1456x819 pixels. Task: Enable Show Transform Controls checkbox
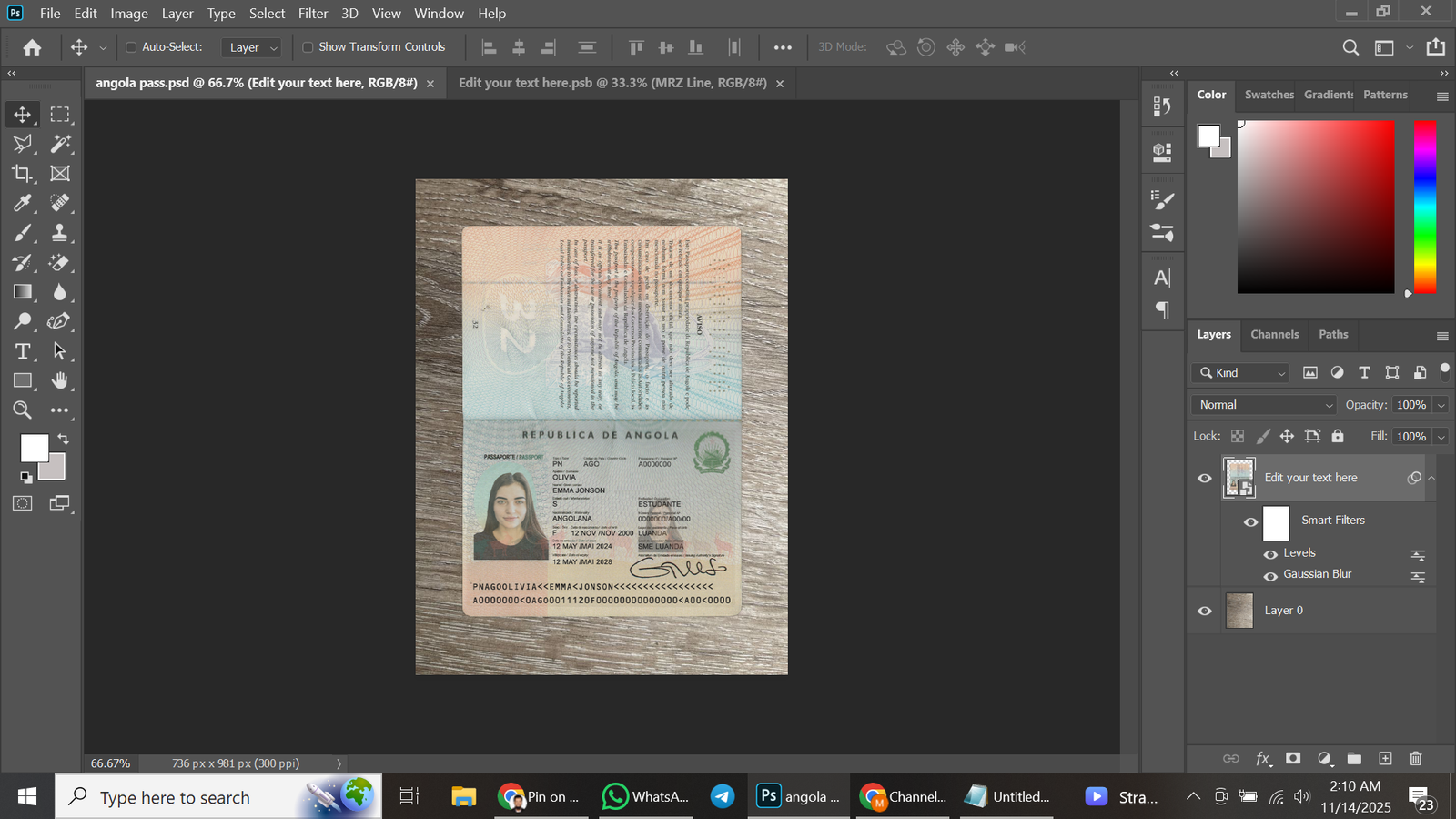(308, 47)
